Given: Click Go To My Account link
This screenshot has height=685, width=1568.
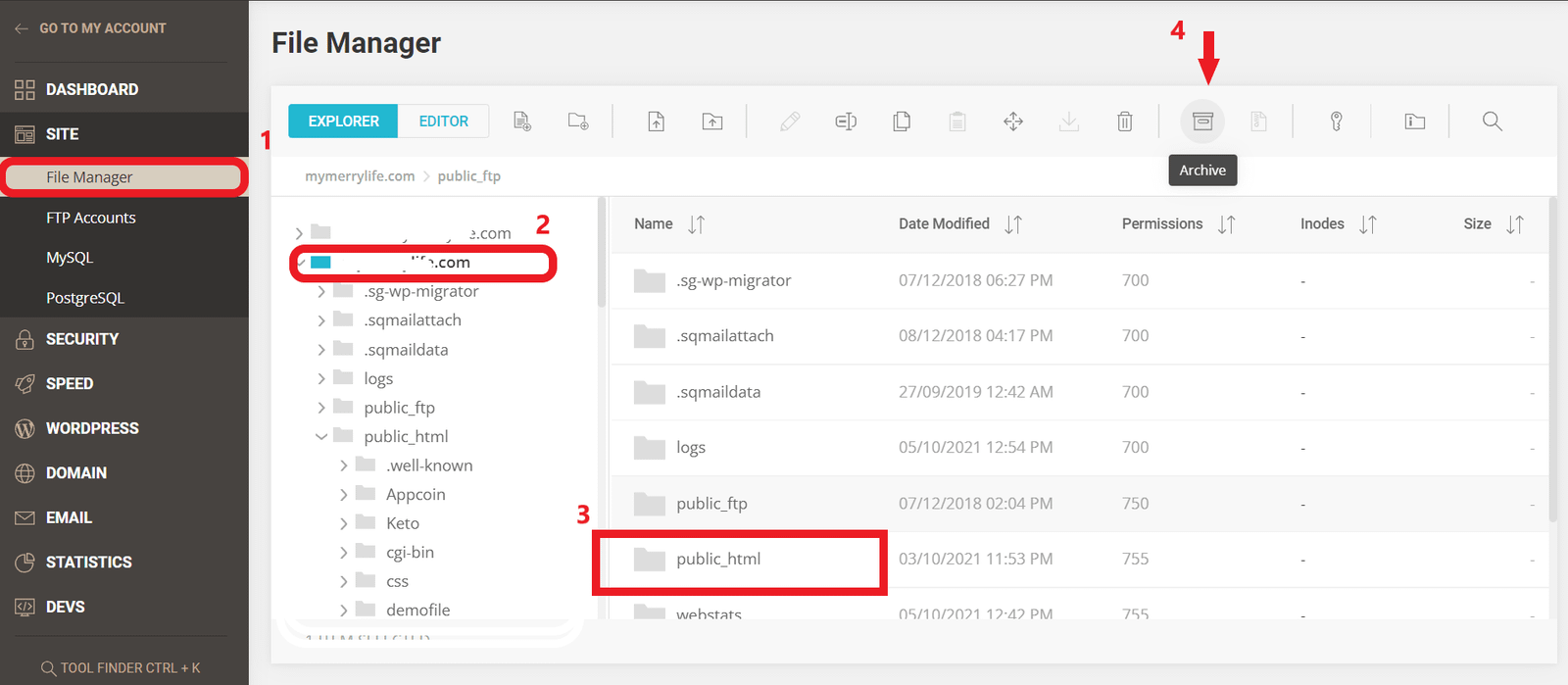Looking at the screenshot, I should click(90, 28).
